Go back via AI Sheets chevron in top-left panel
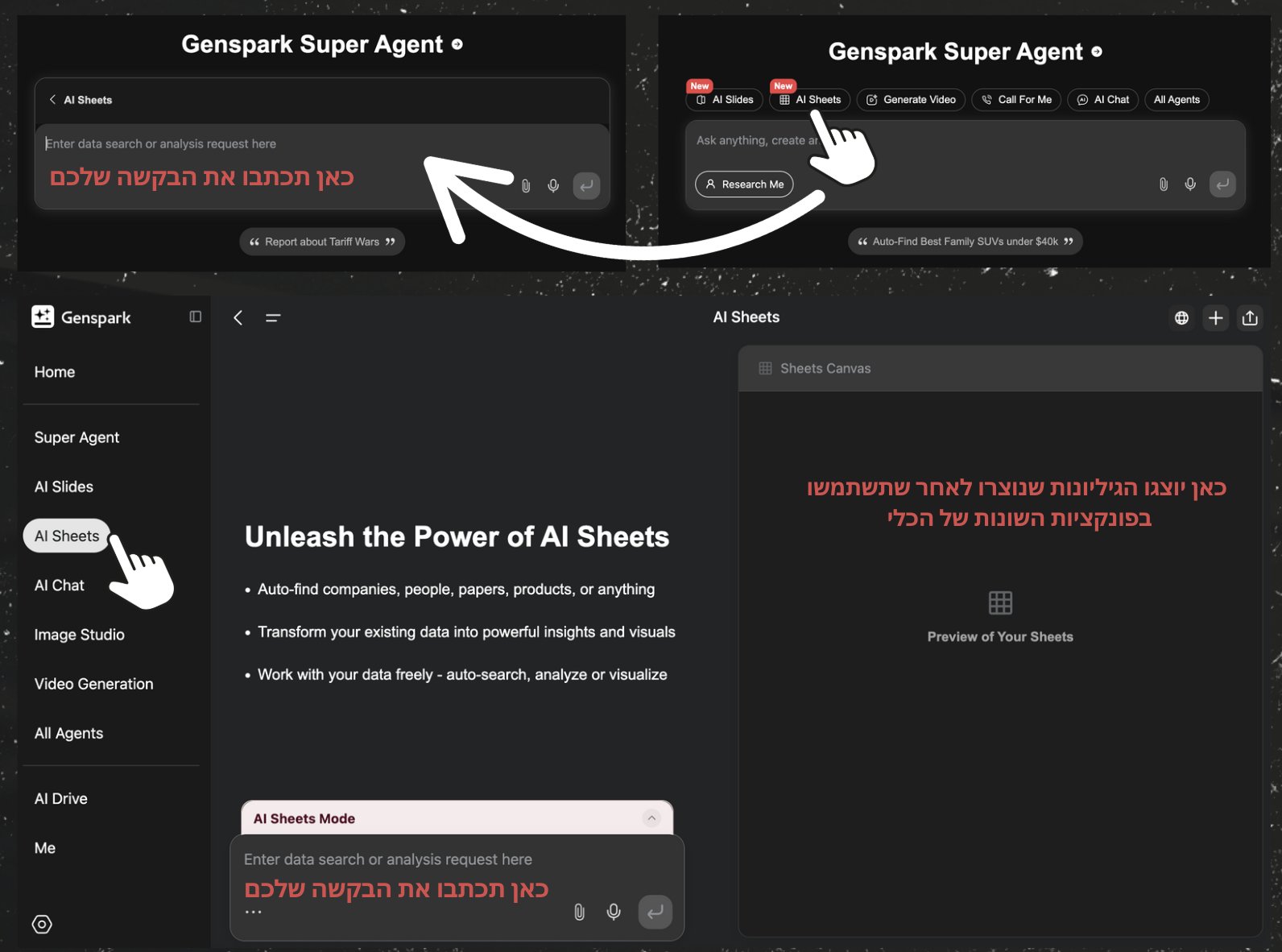 click(x=53, y=100)
